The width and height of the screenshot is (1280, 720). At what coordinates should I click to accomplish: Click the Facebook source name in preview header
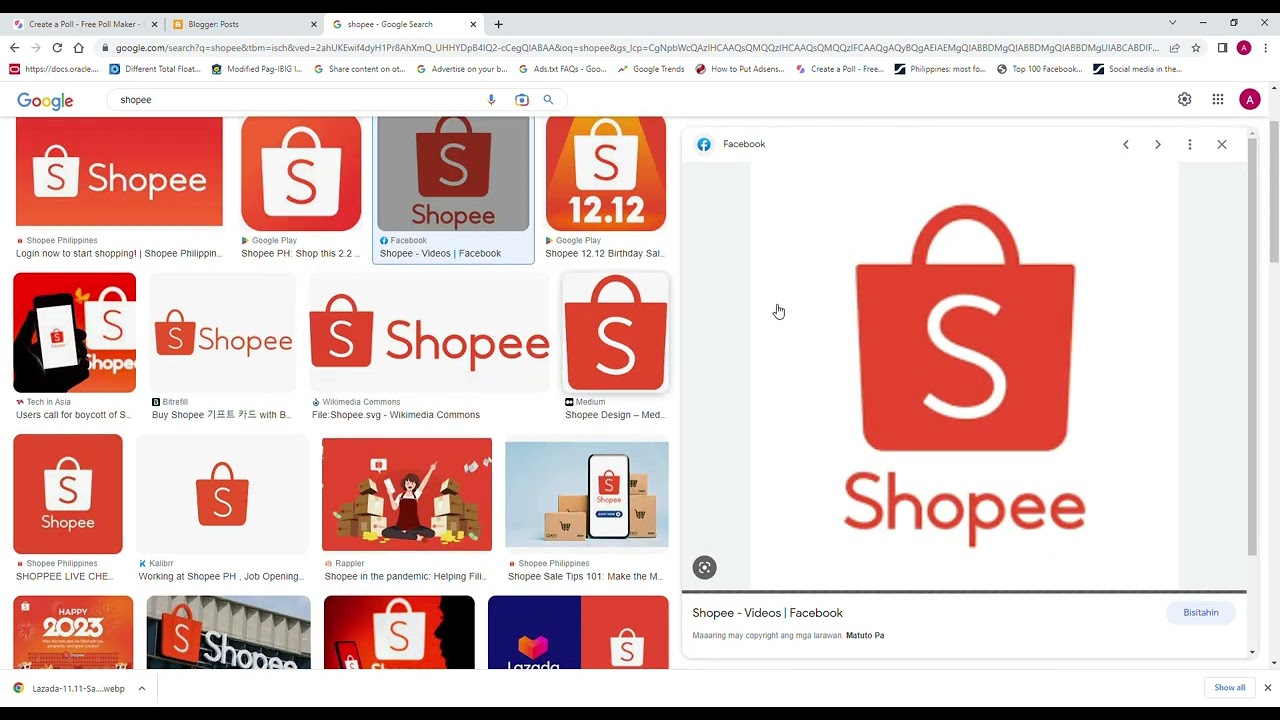744,144
